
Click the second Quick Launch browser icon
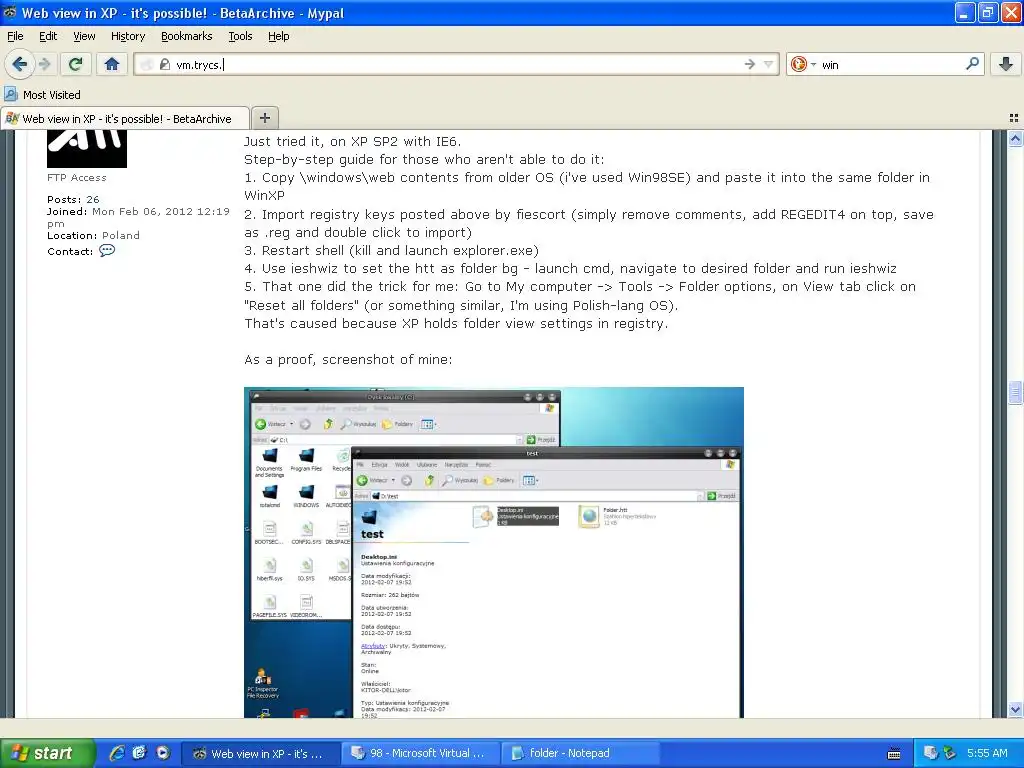(x=140, y=753)
